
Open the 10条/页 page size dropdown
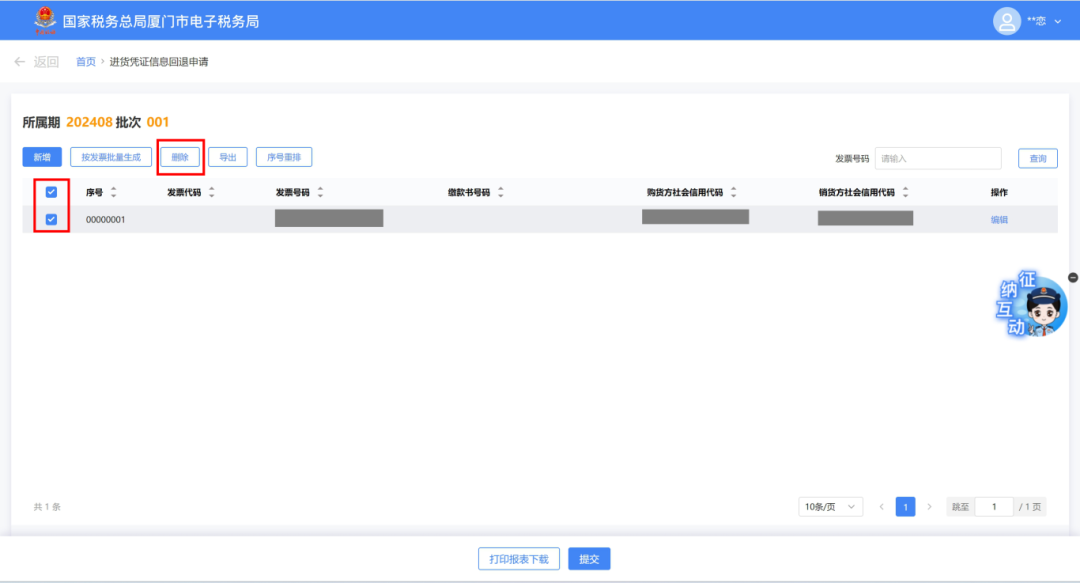pyautogui.click(x=831, y=507)
